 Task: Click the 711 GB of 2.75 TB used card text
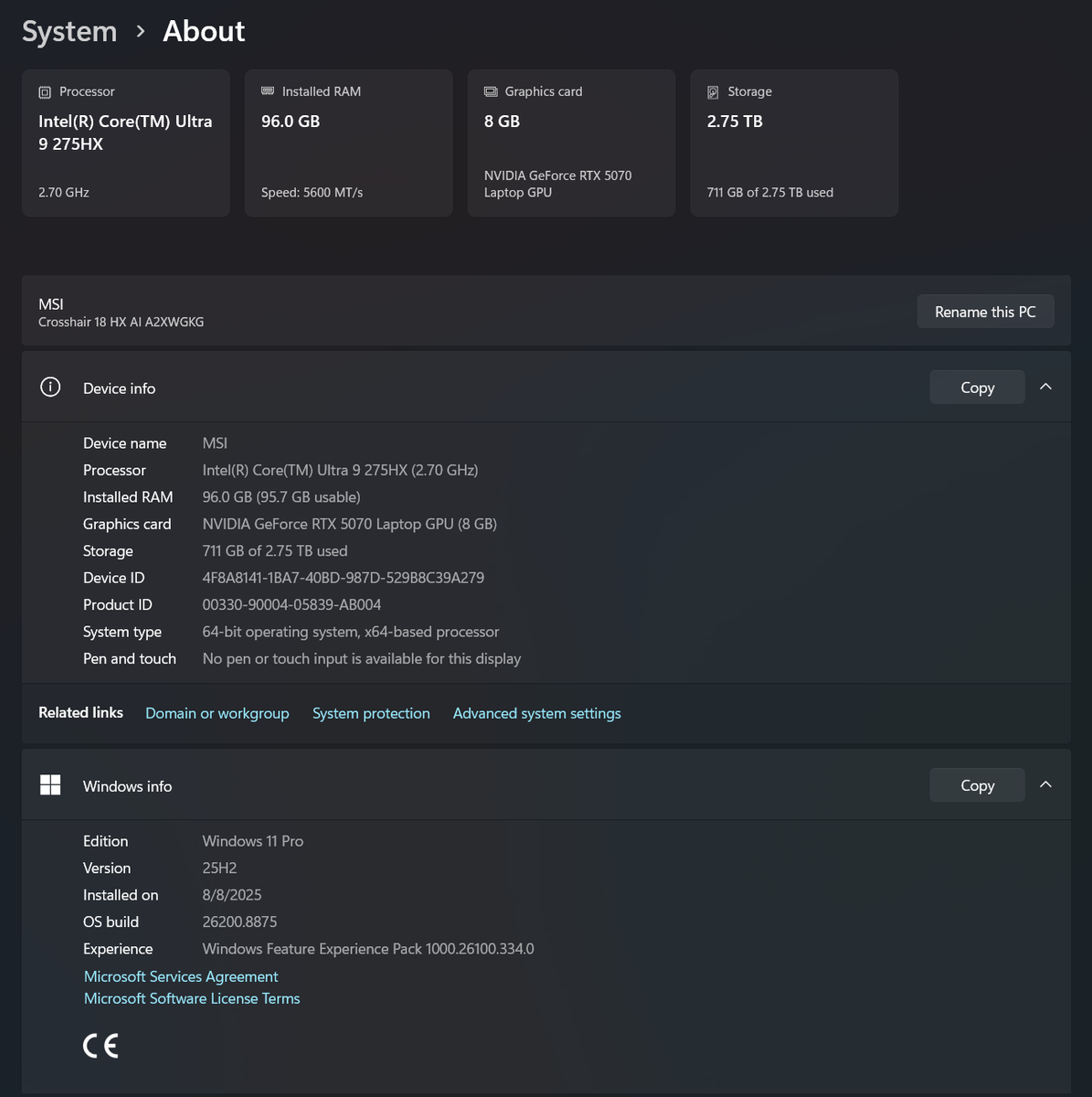(x=770, y=192)
